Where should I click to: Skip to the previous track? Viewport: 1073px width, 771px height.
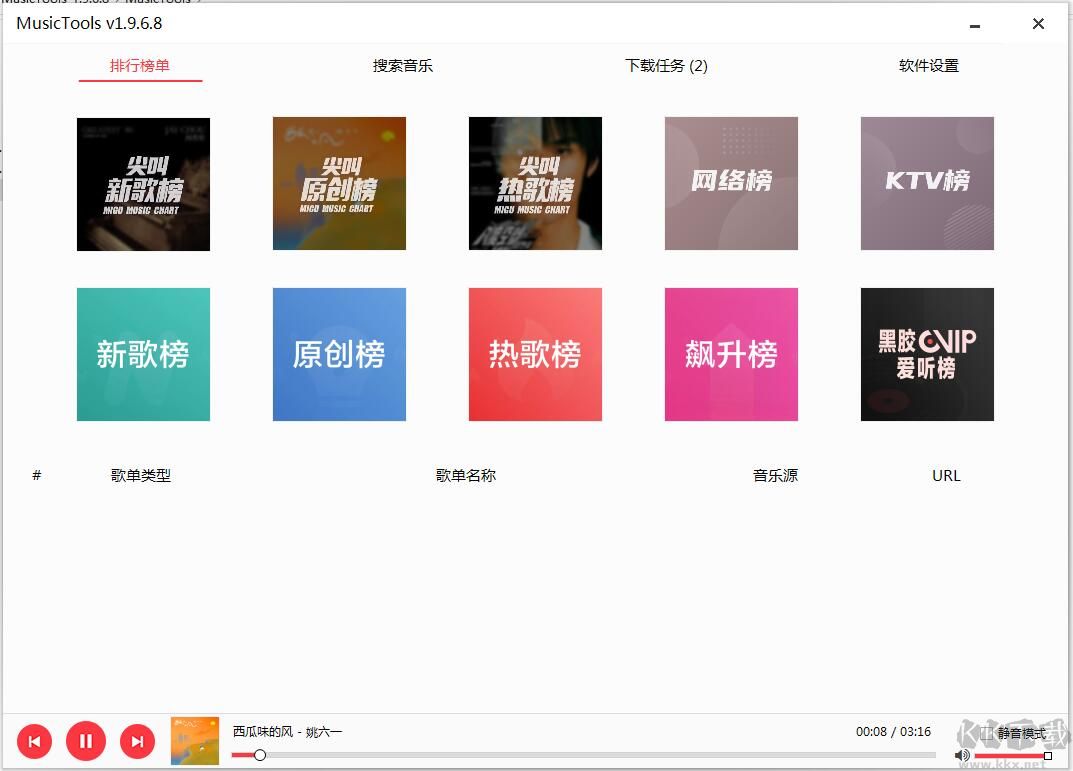coord(34,742)
